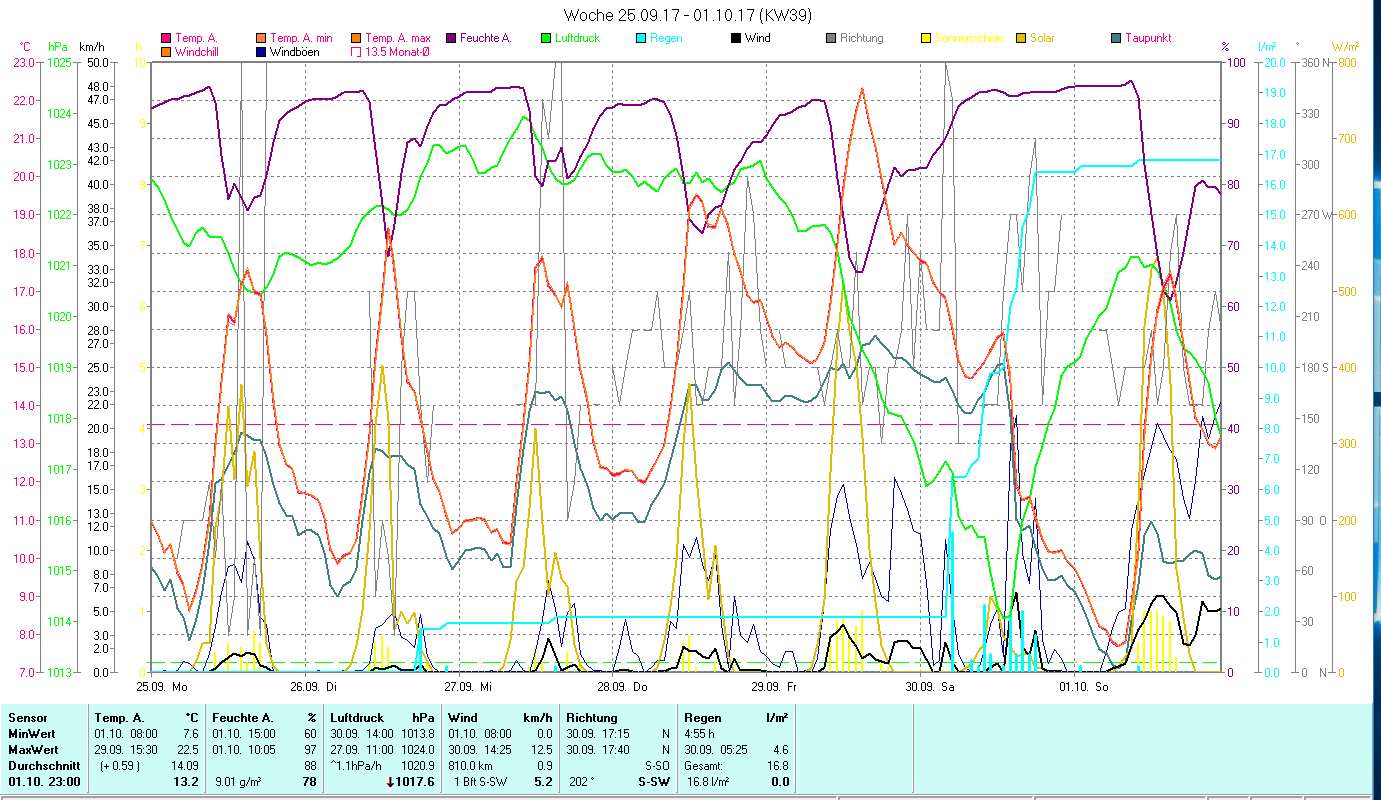Click the '01.10. 23:00' timestamp

tap(45, 782)
